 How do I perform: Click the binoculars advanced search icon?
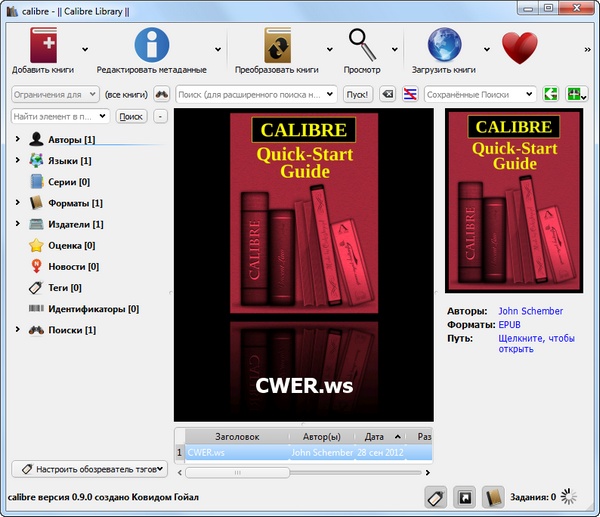pyautogui.click(x=161, y=94)
